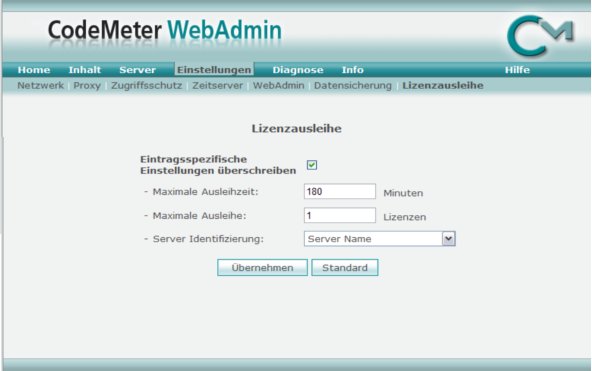The height and width of the screenshot is (371, 592).
Task: Select the Lizenzausleihe tab
Action: [443, 86]
